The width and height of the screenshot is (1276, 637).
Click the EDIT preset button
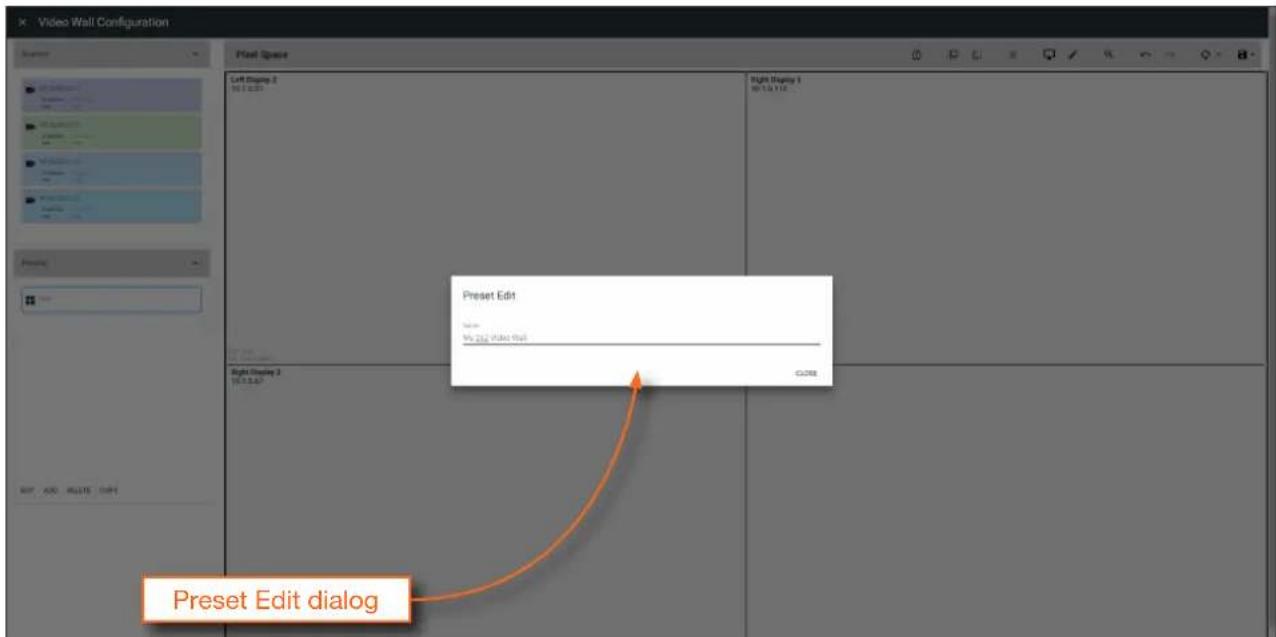click(26, 491)
